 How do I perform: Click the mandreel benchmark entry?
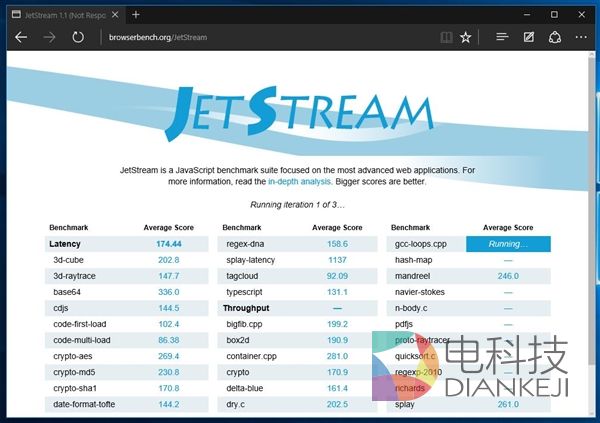pyautogui.click(x=414, y=275)
